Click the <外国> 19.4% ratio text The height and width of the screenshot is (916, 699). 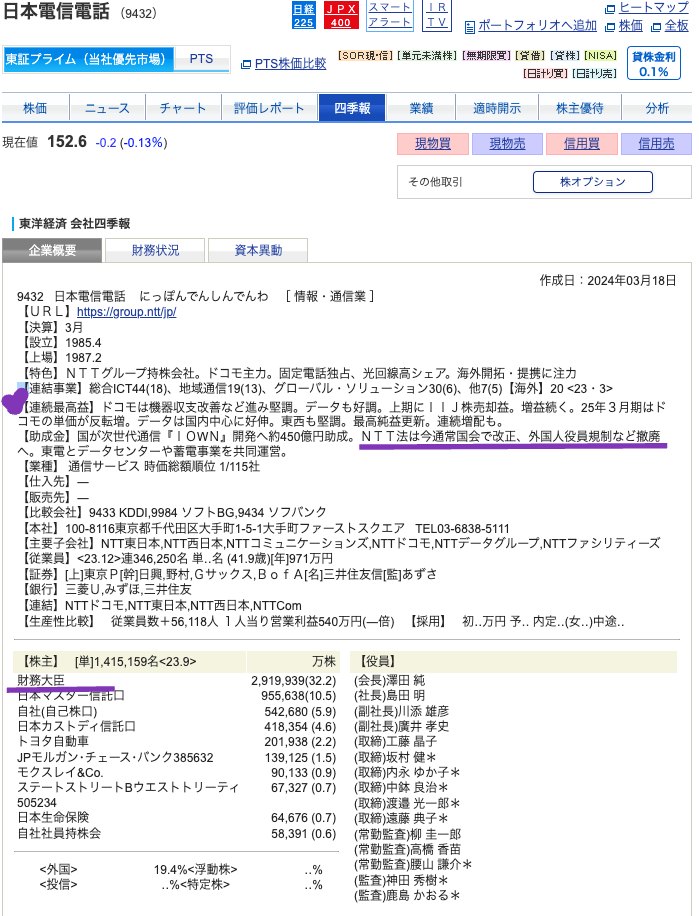pos(113,870)
